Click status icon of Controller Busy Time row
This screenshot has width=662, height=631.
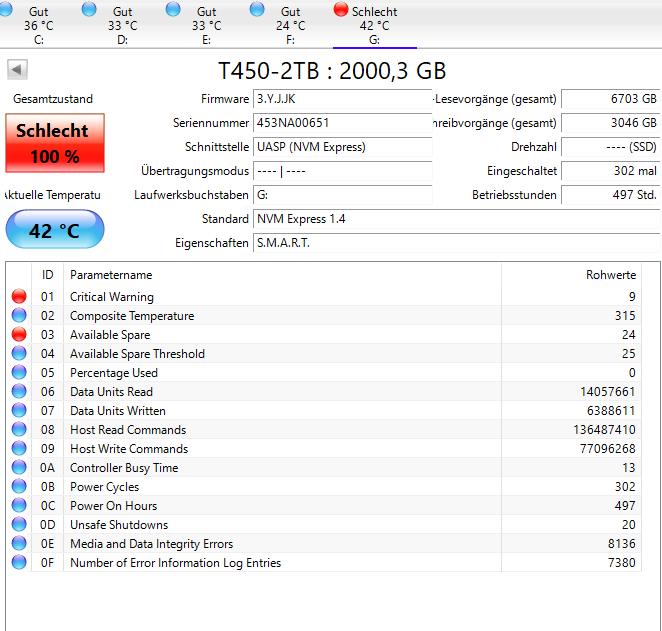click(19, 467)
